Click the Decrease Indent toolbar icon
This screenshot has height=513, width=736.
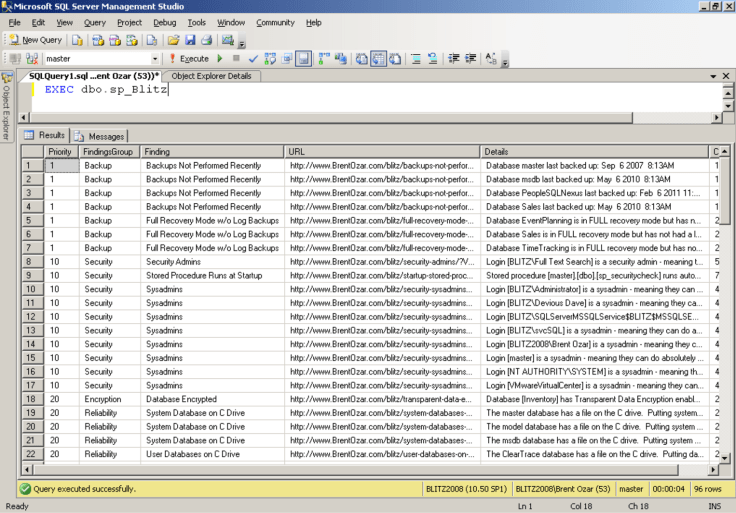coord(454,59)
